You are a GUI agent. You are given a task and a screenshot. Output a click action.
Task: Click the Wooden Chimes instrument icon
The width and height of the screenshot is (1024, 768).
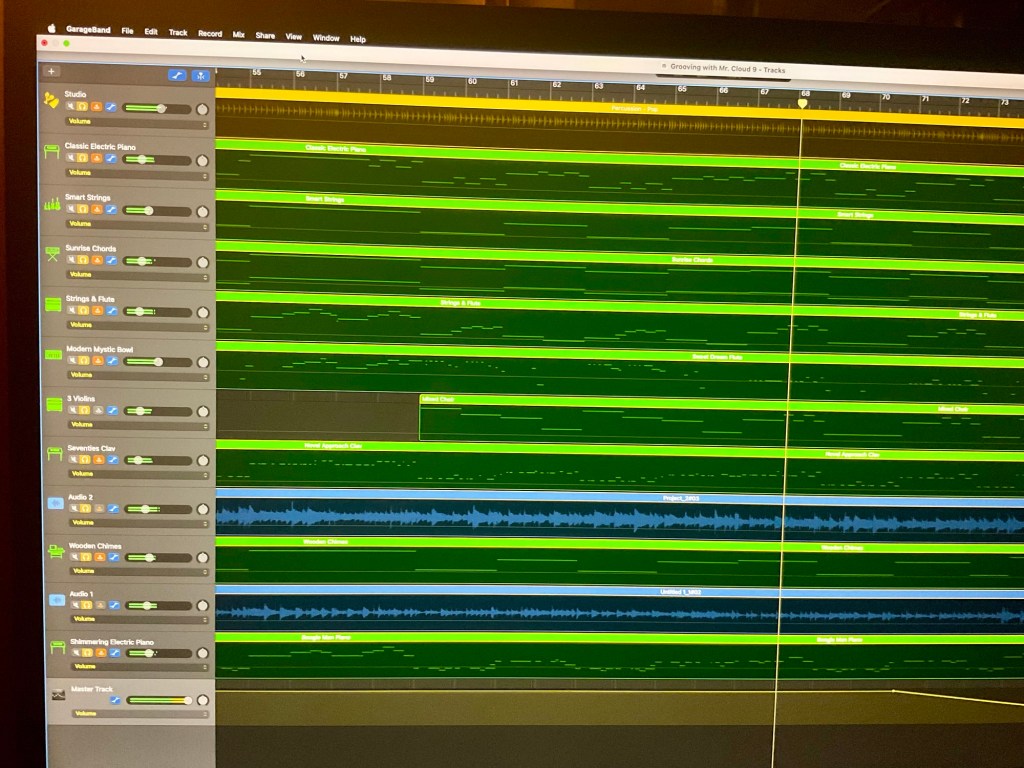click(56, 552)
